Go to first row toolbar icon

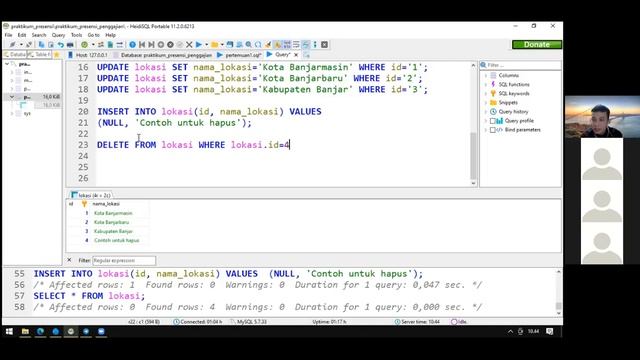[x=142, y=44]
